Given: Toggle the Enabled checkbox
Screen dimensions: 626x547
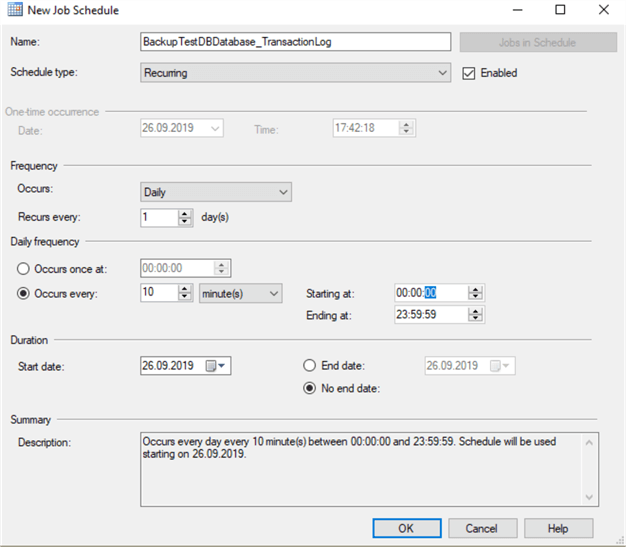Looking at the screenshot, I should pos(469,73).
